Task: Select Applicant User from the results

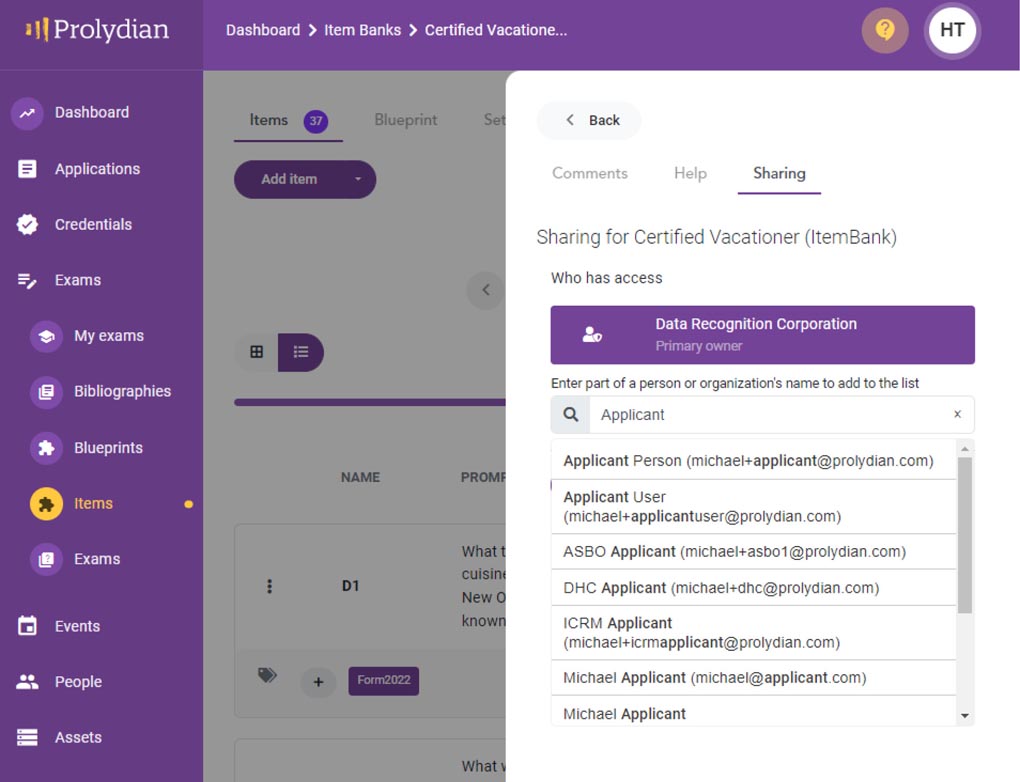Action: pos(753,507)
